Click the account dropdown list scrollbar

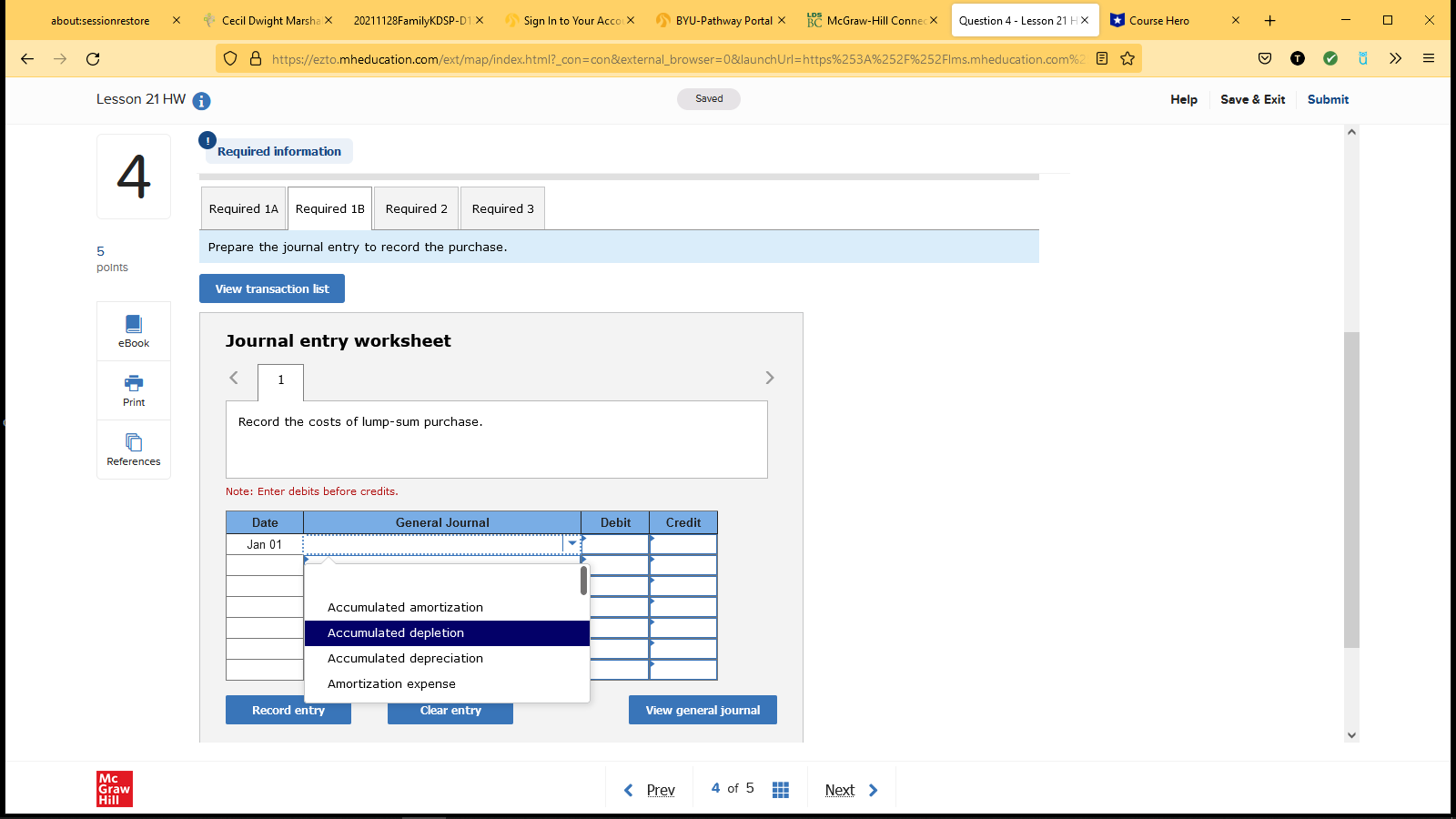[583, 581]
